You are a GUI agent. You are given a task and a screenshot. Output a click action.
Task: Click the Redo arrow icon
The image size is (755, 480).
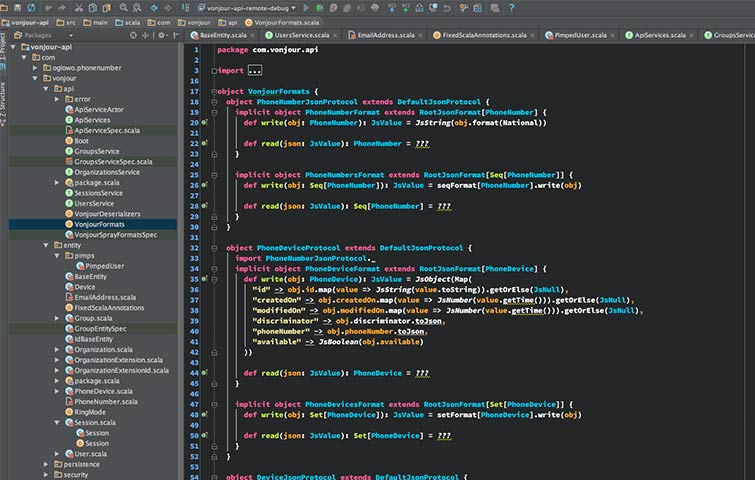point(62,8)
